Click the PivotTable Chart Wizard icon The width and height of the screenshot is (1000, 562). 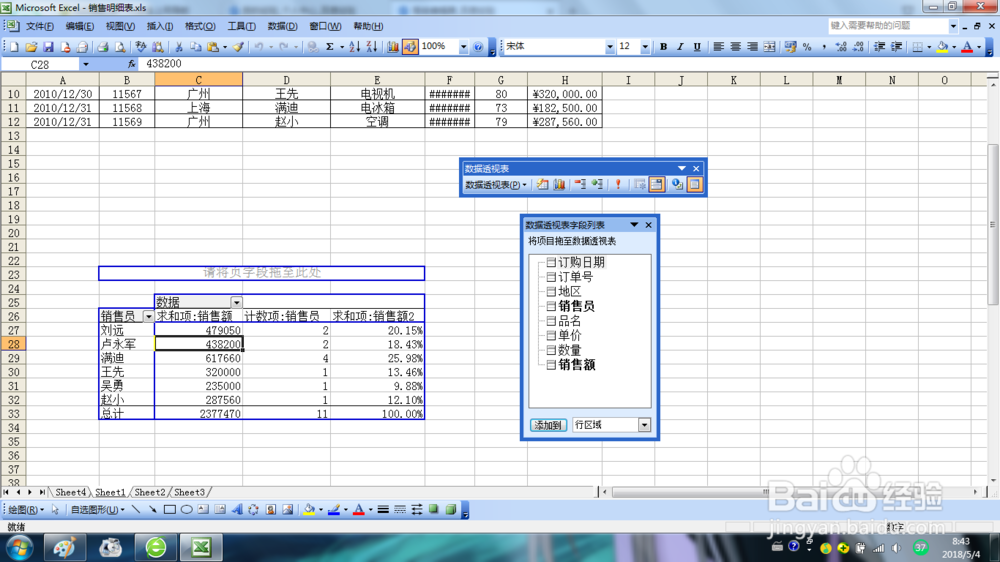tap(559, 185)
